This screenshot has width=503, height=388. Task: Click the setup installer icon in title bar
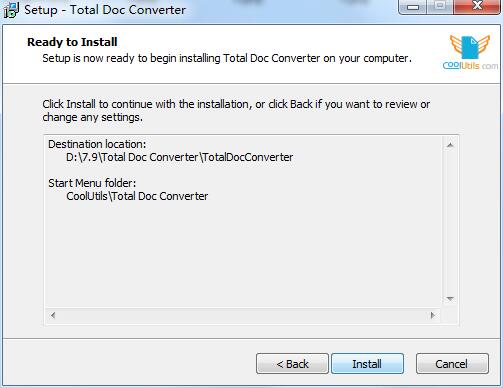pos(11,10)
